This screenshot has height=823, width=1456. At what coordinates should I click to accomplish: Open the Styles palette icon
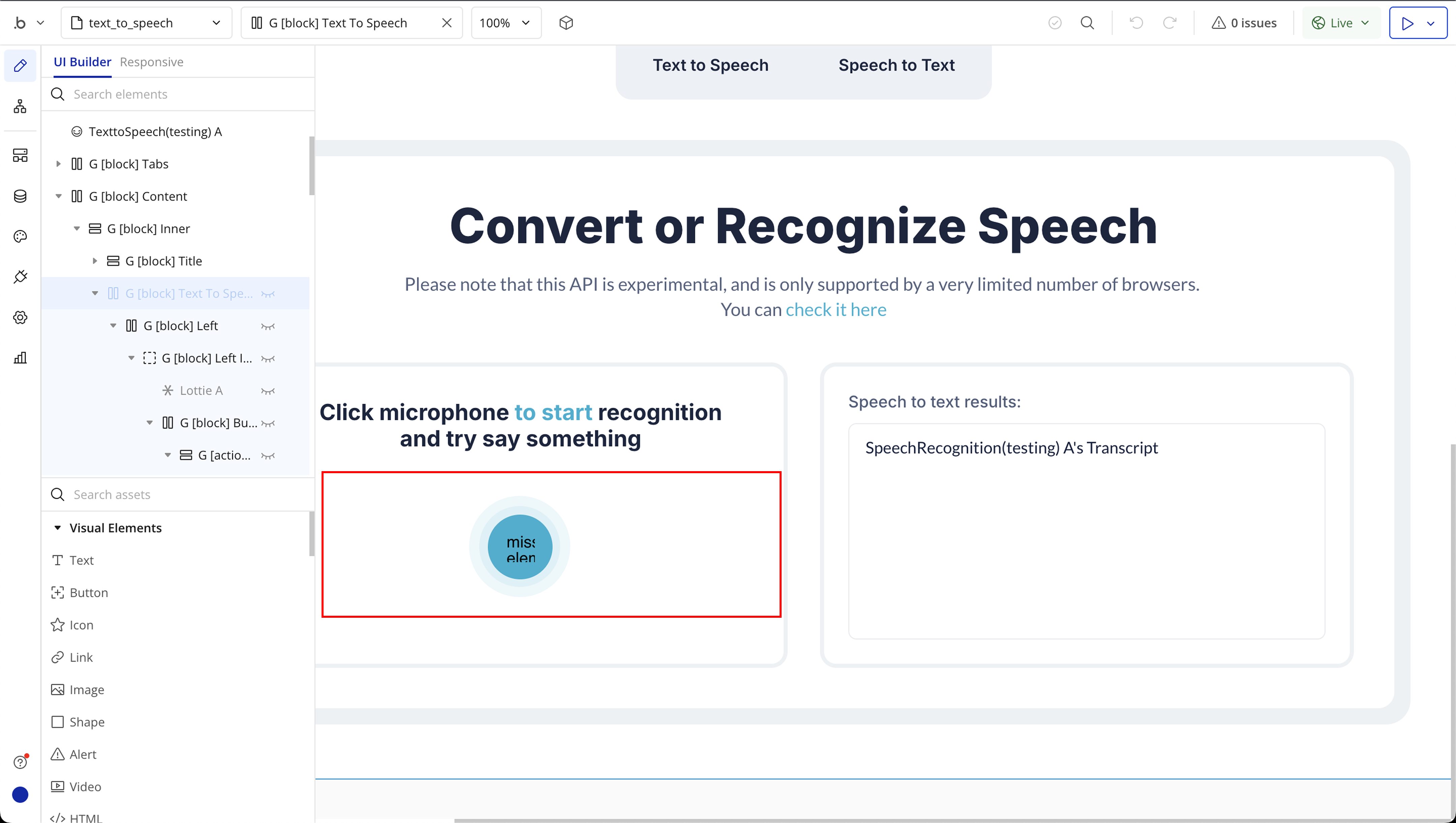[x=20, y=236]
